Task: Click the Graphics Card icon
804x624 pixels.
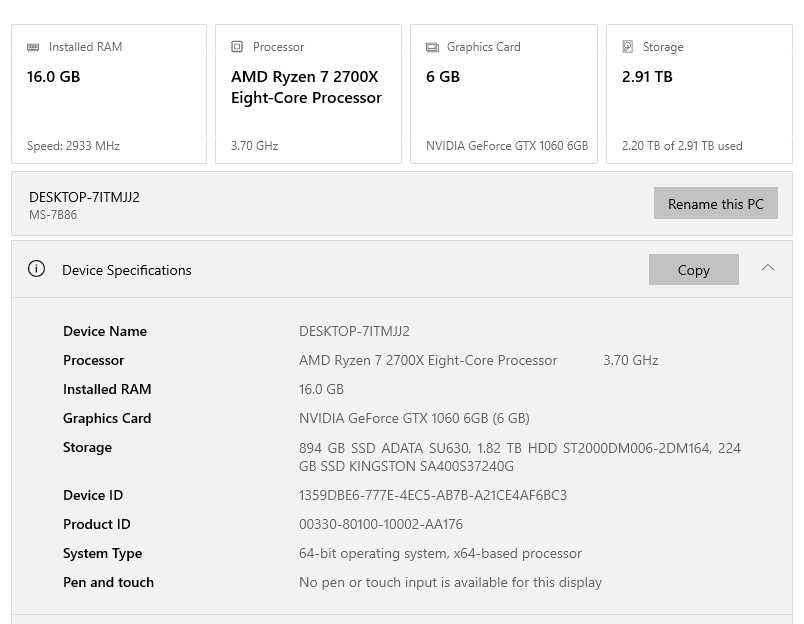Action: pyautogui.click(x=432, y=47)
